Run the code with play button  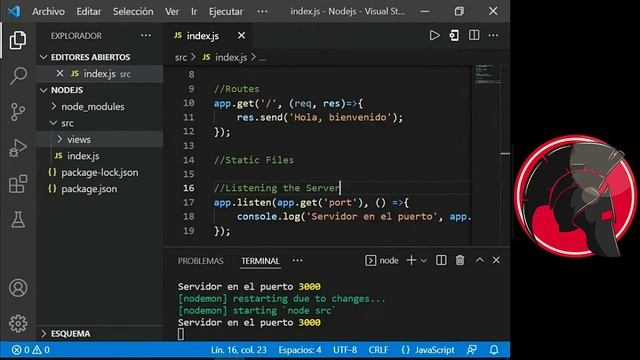(434, 36)
